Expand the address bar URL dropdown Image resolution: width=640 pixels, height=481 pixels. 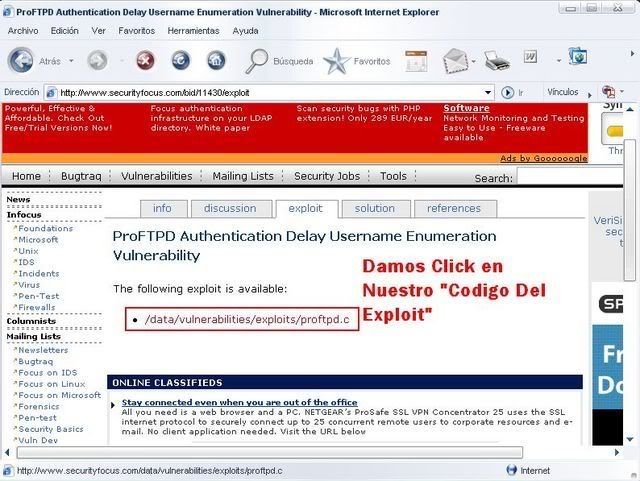coord(487,93)
